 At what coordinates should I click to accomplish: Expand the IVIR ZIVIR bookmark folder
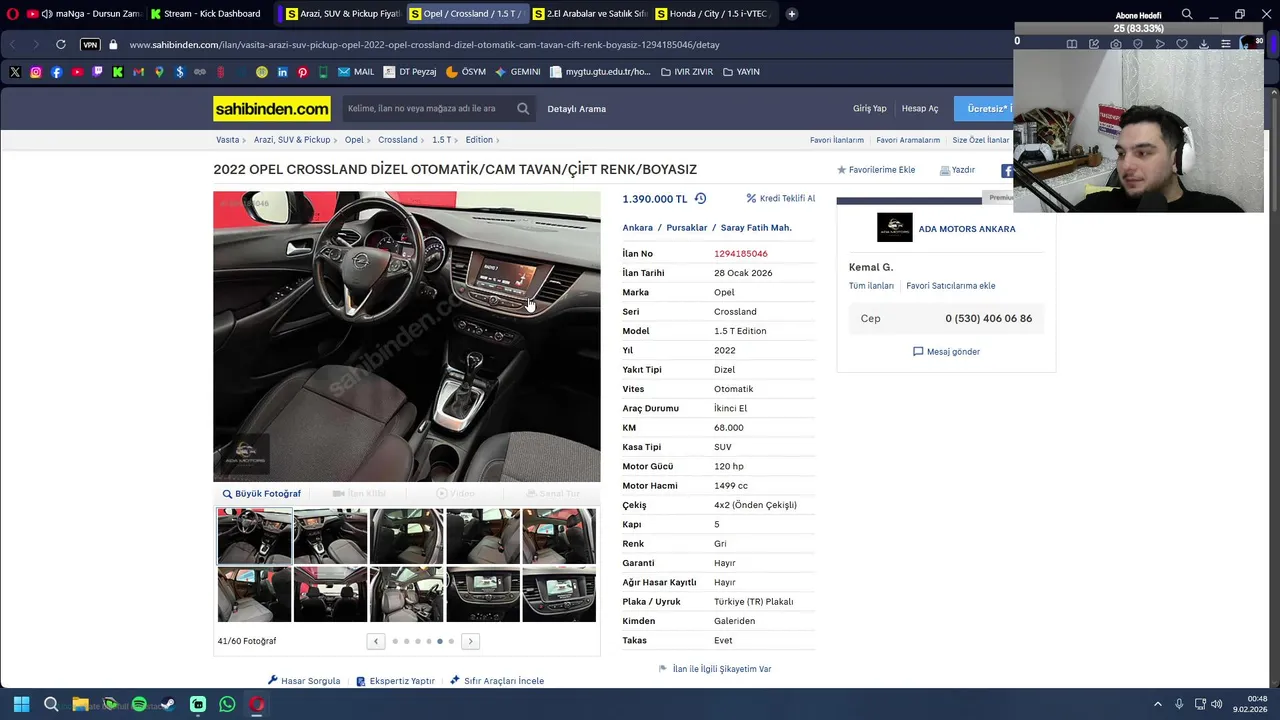click(x=686, y=72)
